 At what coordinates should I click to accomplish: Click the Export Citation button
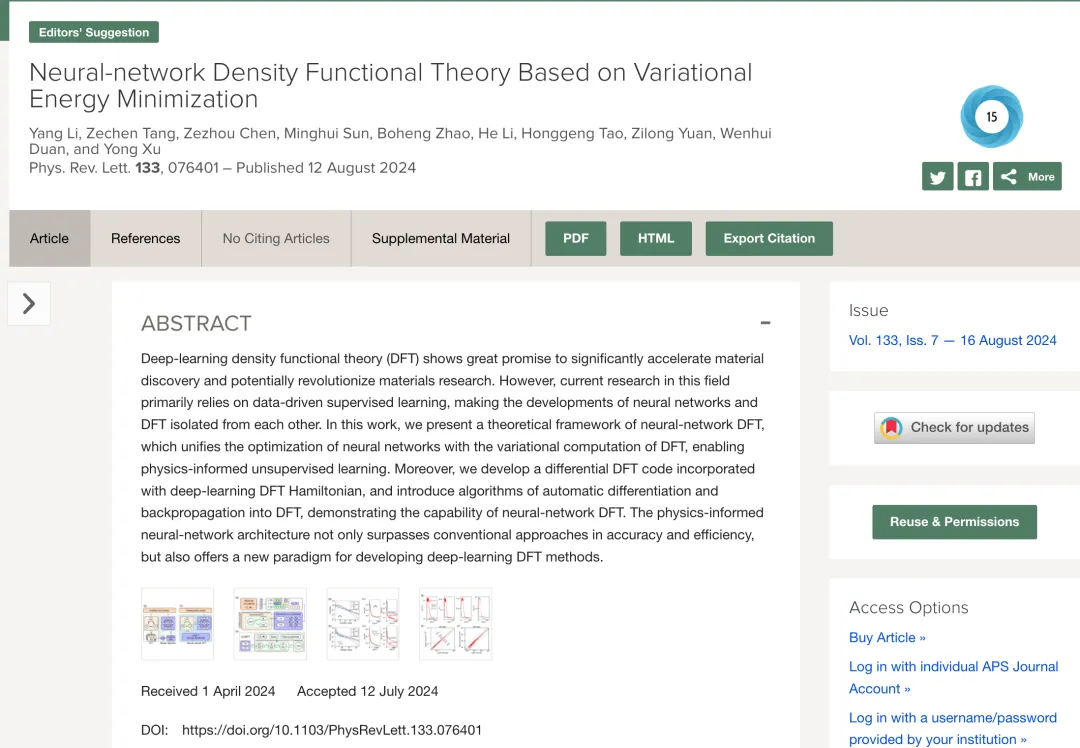click(x=769, y=238)
